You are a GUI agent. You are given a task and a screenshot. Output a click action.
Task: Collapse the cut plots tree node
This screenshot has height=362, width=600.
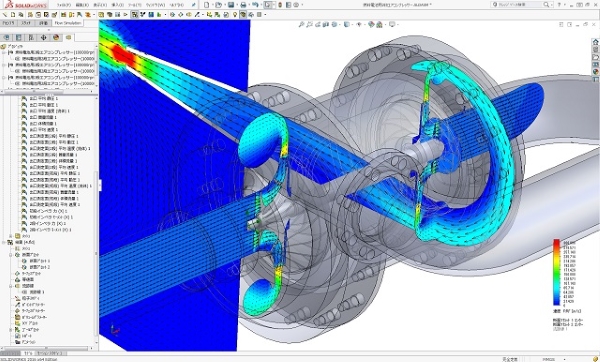[11, 255]
